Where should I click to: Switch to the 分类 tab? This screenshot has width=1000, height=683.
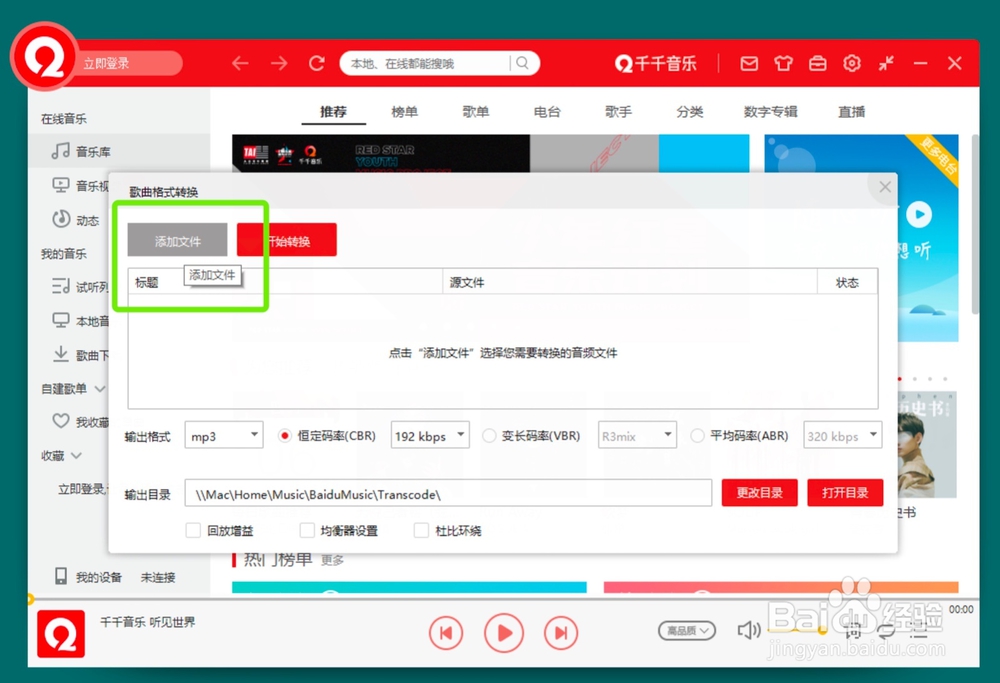point(690,112)
